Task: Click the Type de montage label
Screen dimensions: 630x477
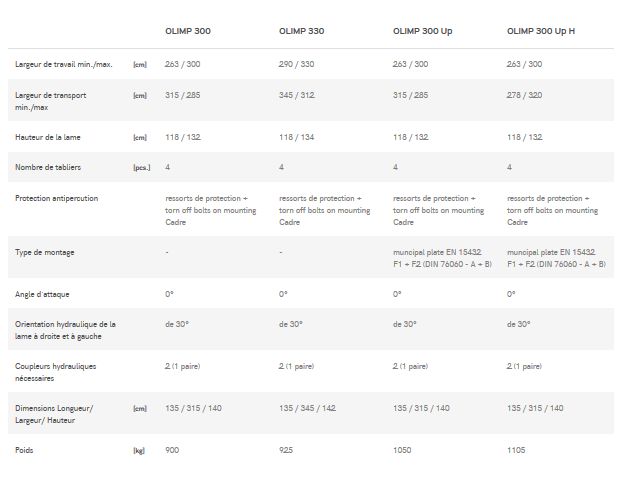Action: click(45, 252)
